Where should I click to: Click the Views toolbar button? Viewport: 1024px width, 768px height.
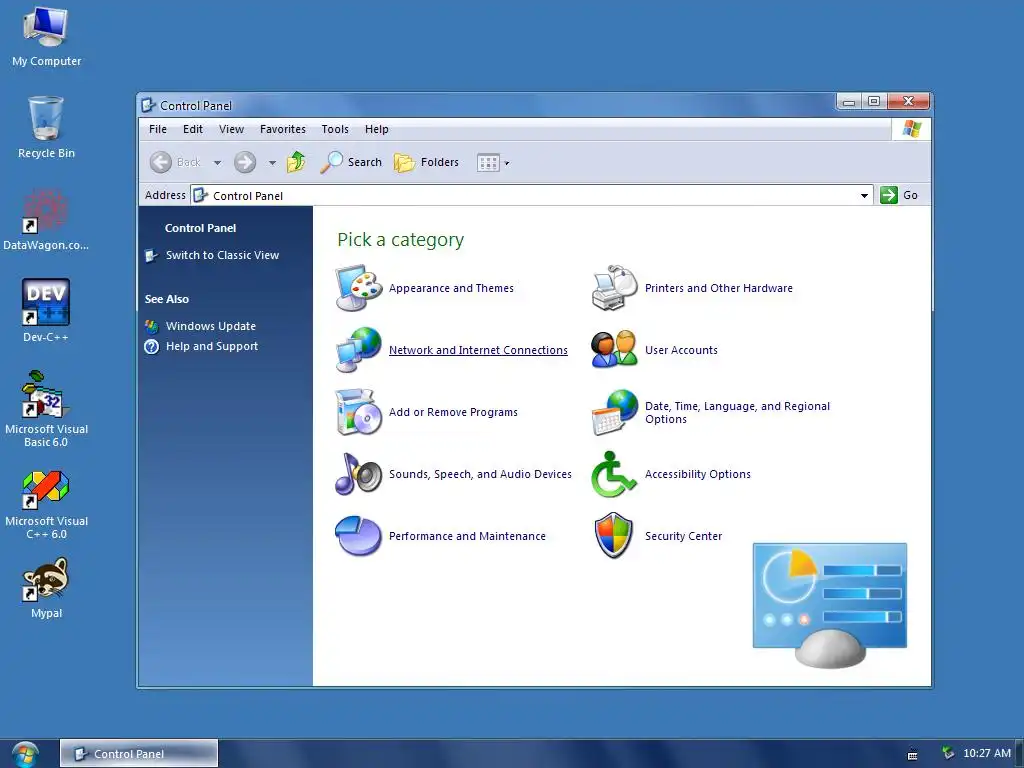(x=488, y=163)
